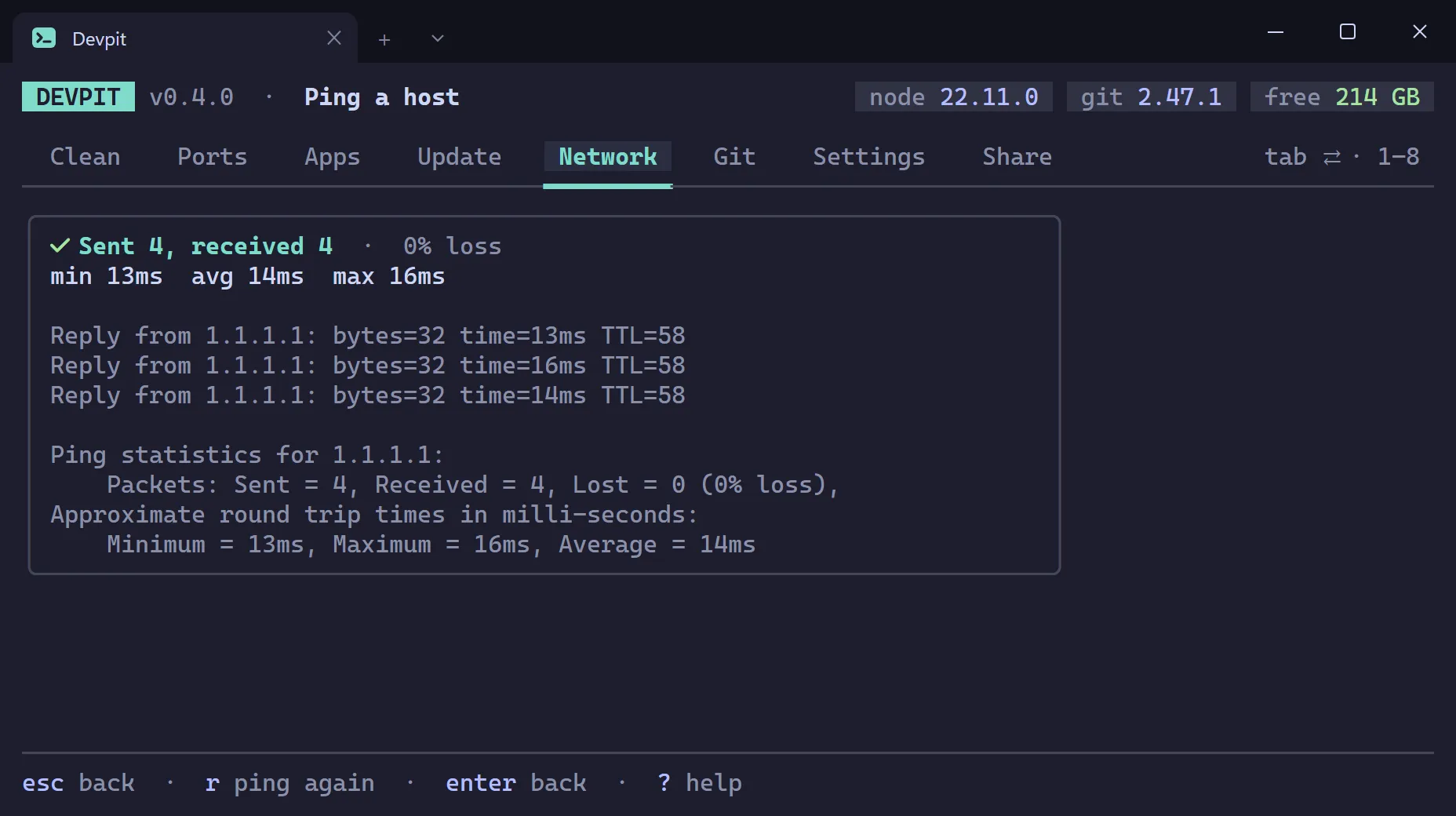Open the Git tab
1456x816 pixels.
734,157
